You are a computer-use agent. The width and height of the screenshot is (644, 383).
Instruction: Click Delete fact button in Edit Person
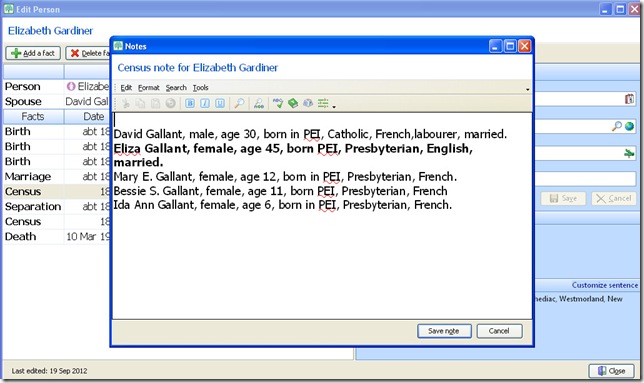click(88, 53)
